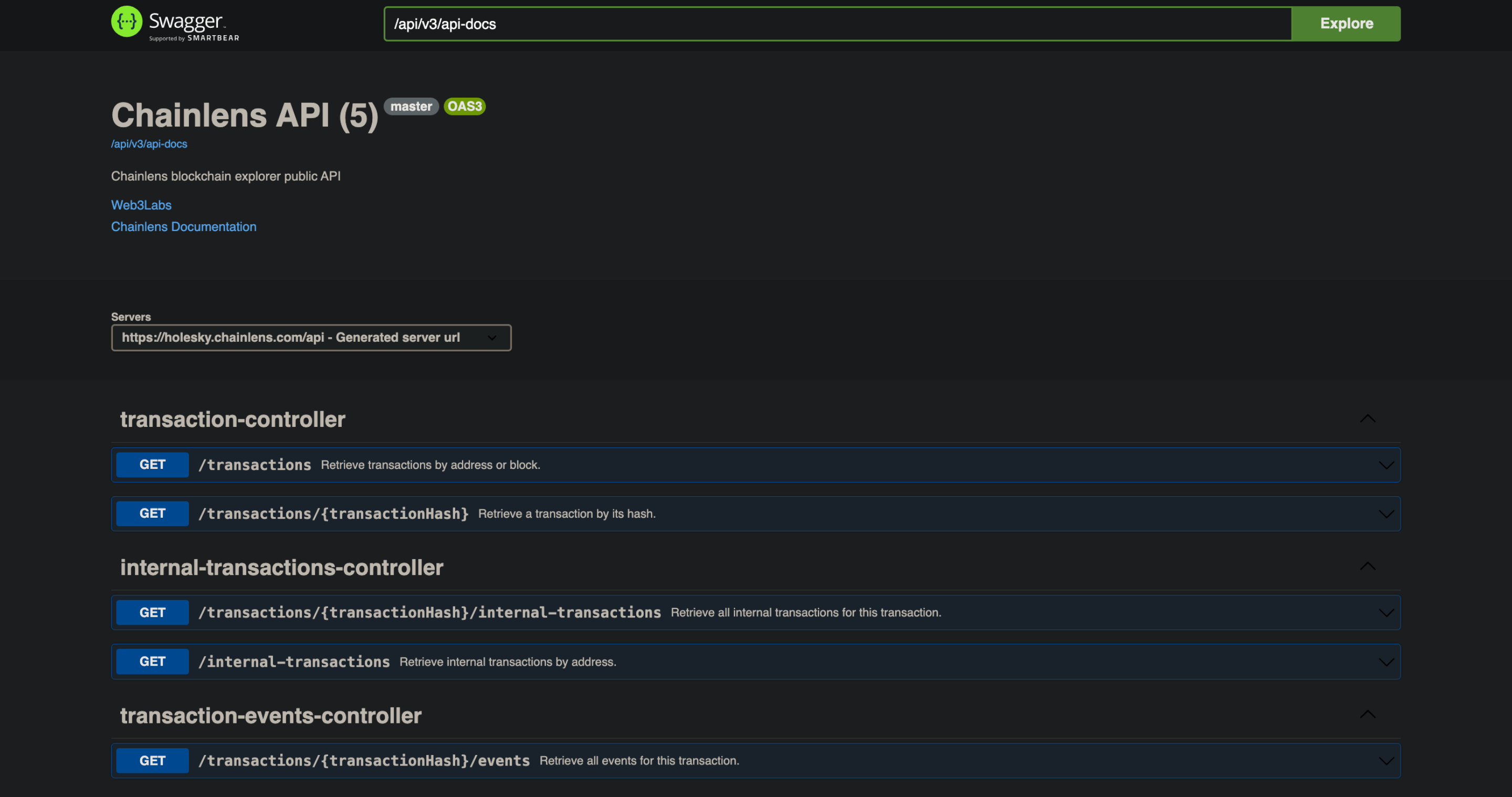This screenshot has height=797, width=1512.
Task: Expand chevron for /transactions/{transactionHash}/events
Action: tap(1386, 761)
